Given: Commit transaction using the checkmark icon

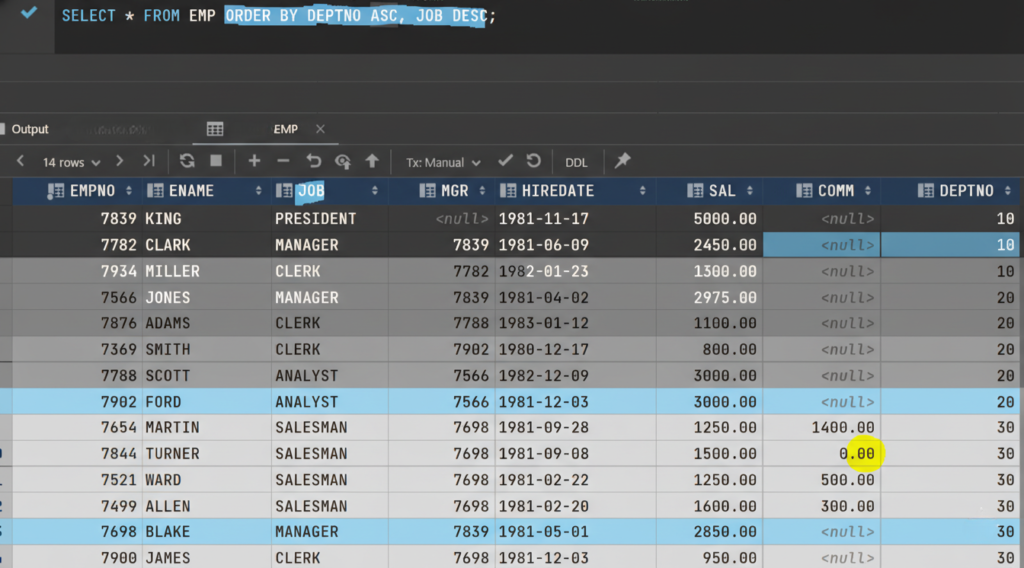Looking at the screenshot, I should (x=505, y=161).
